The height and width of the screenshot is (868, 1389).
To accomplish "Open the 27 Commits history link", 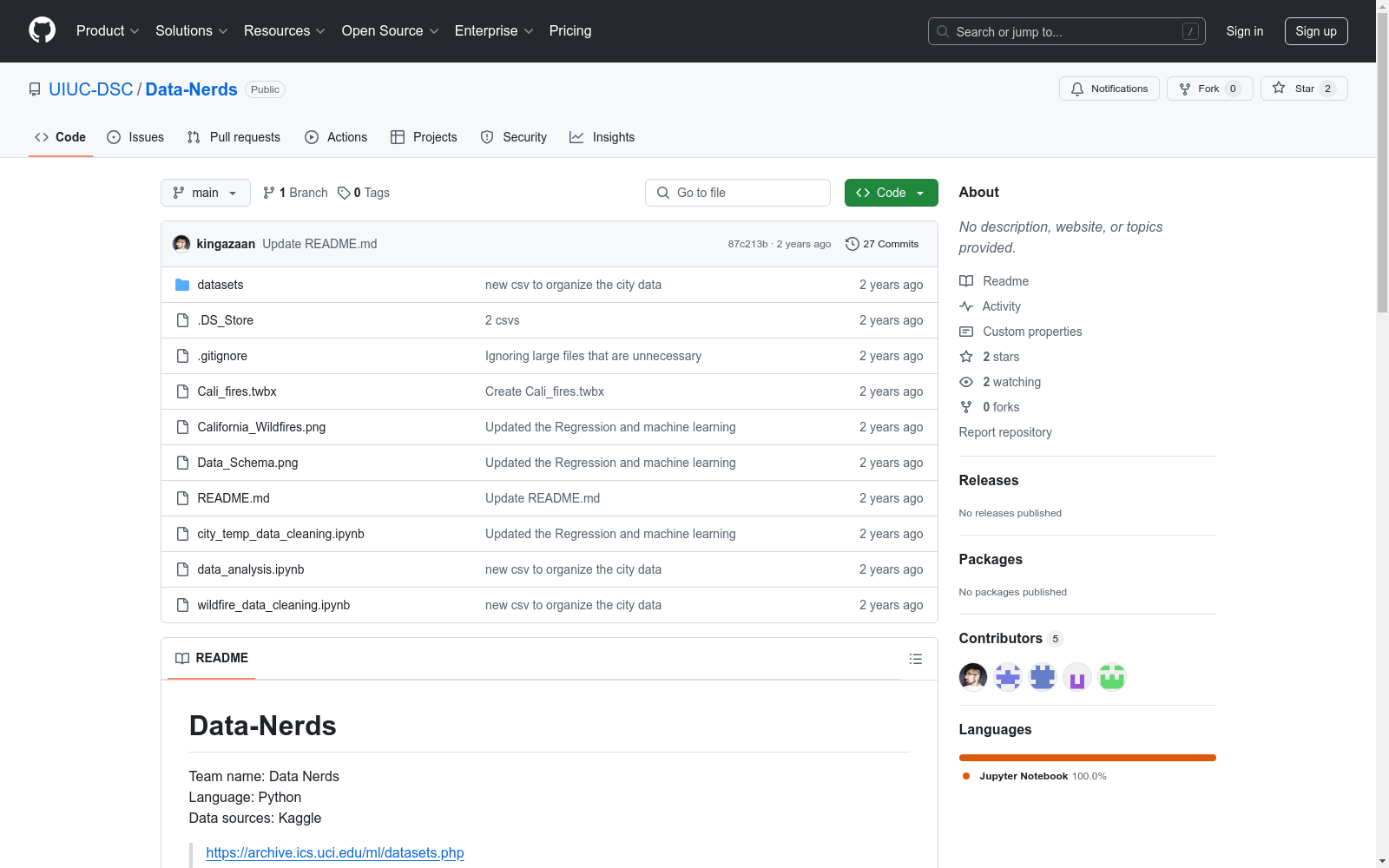I will pos(882,244).
